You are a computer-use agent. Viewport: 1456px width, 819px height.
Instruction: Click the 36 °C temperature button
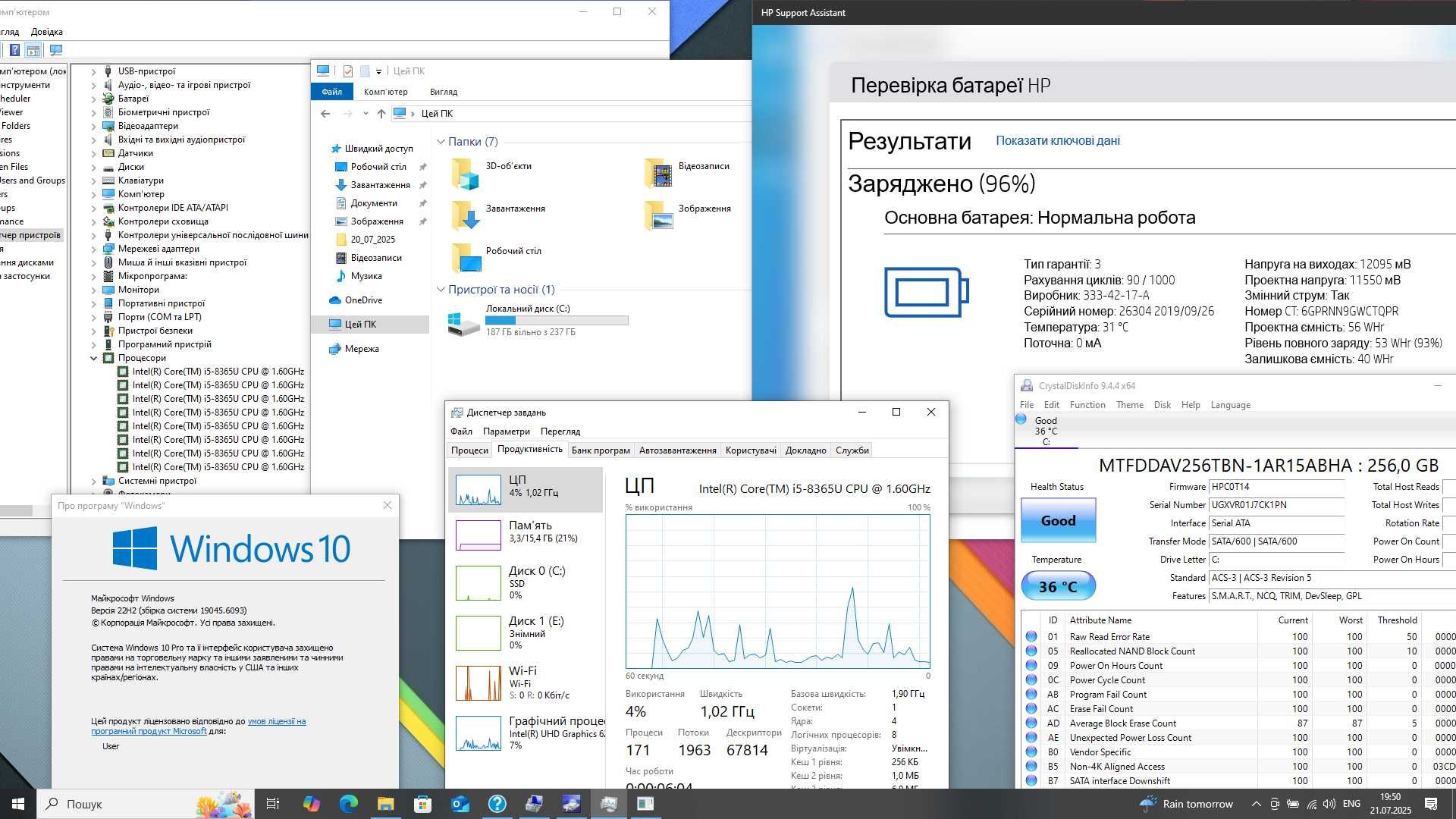[x=1058, y=586]
